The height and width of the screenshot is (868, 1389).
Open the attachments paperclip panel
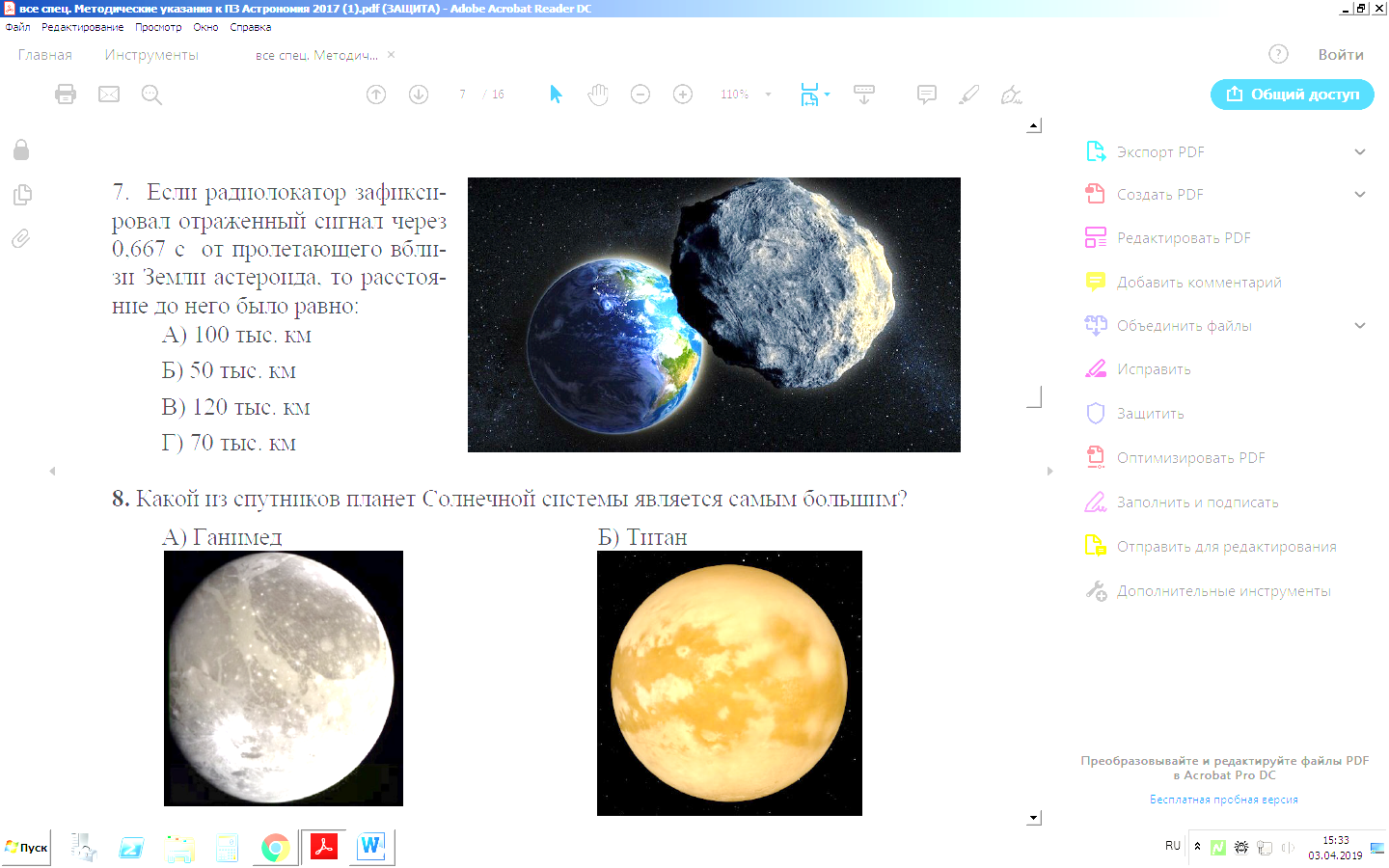21,238
